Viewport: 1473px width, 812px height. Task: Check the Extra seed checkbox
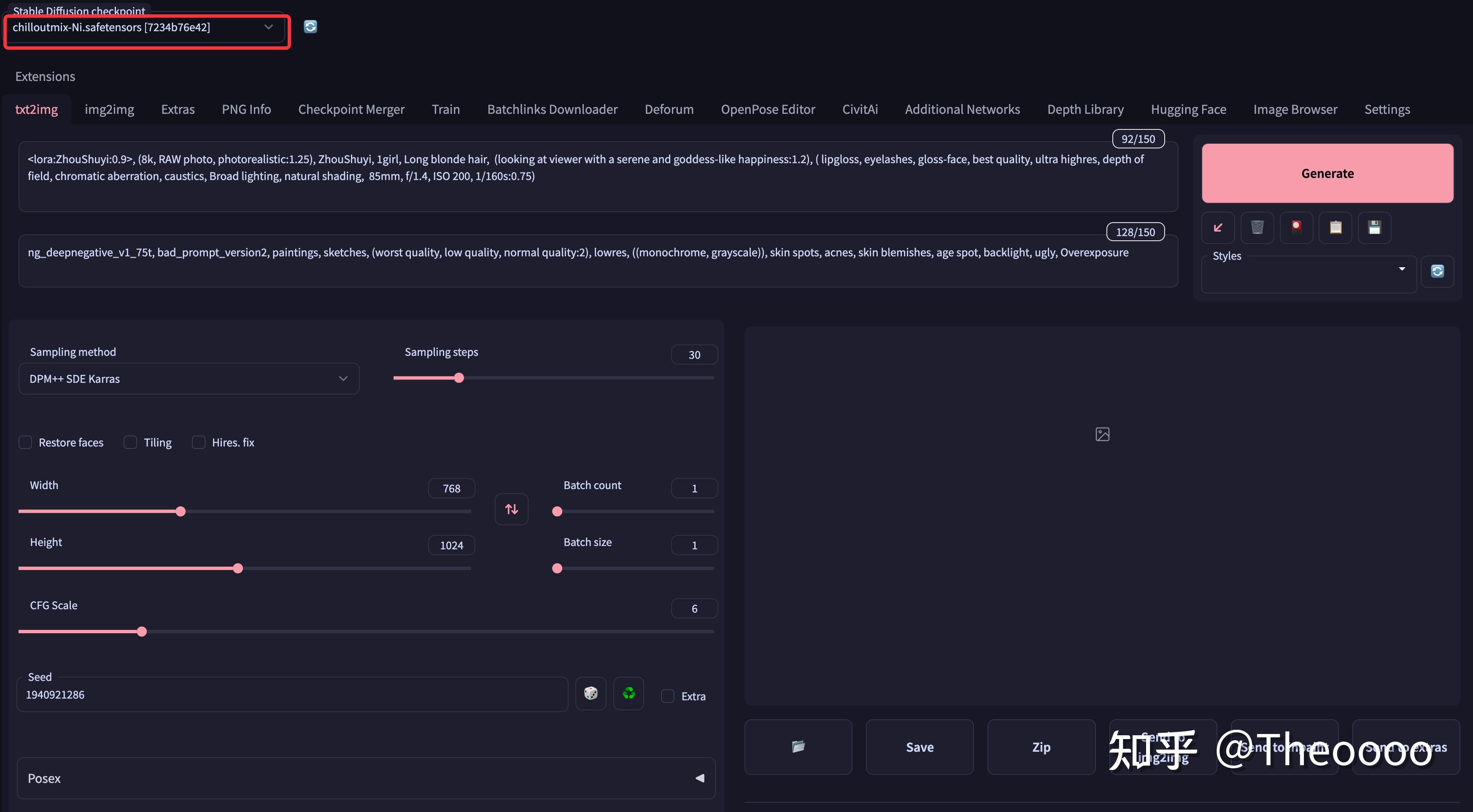click(667, 696)
